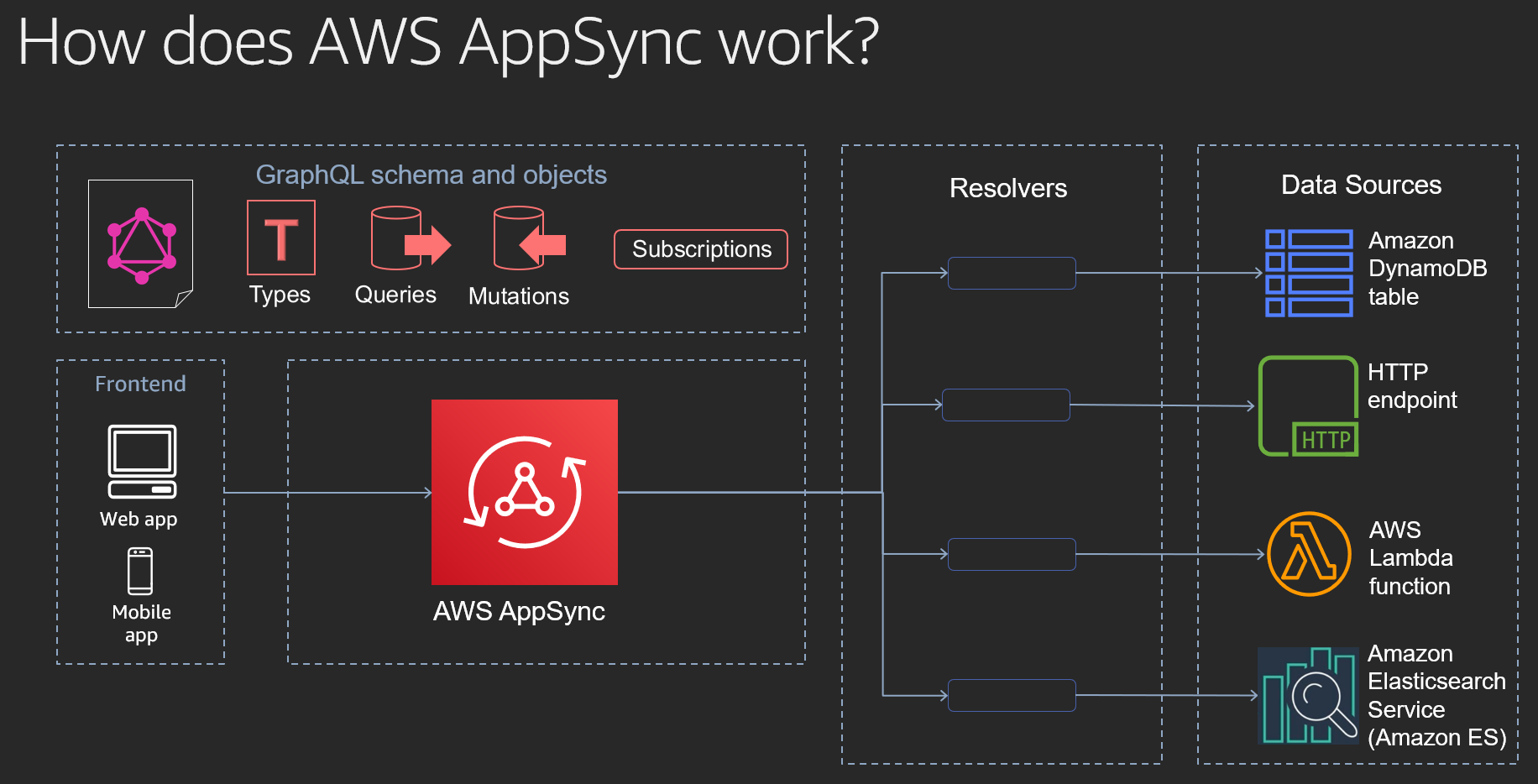Click the red AWS AppSync icon
The image size is (1538, 784).
pyautogui.click(x=525, y=492)
